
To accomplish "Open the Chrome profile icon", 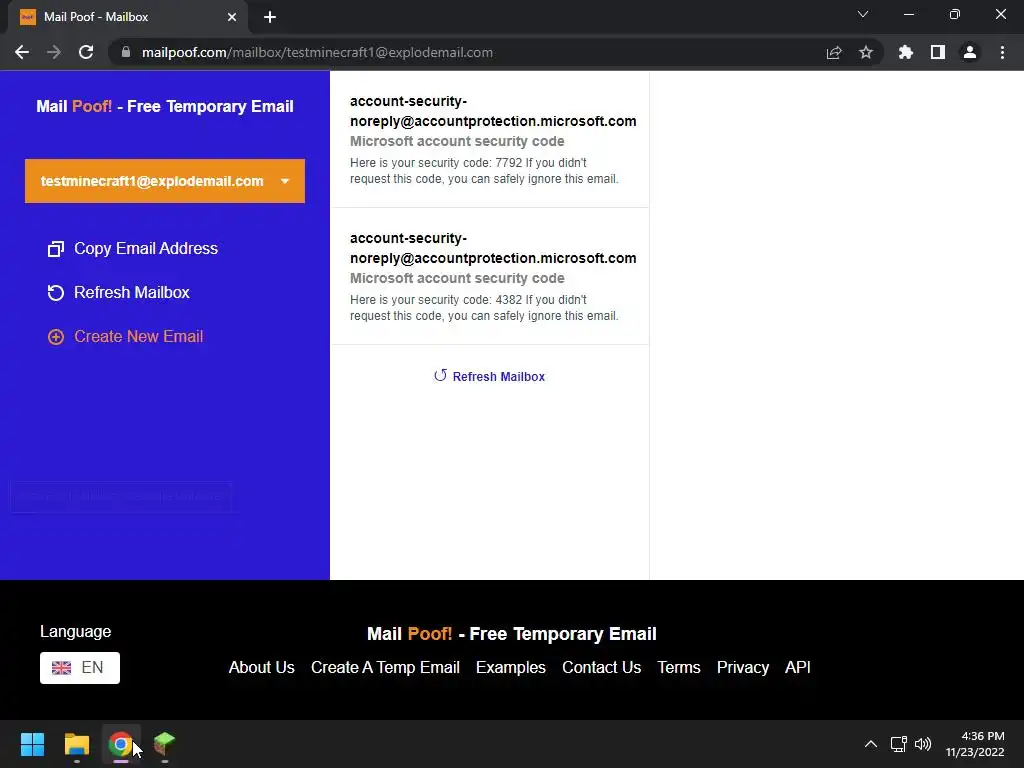I will [x=970, y=52].
